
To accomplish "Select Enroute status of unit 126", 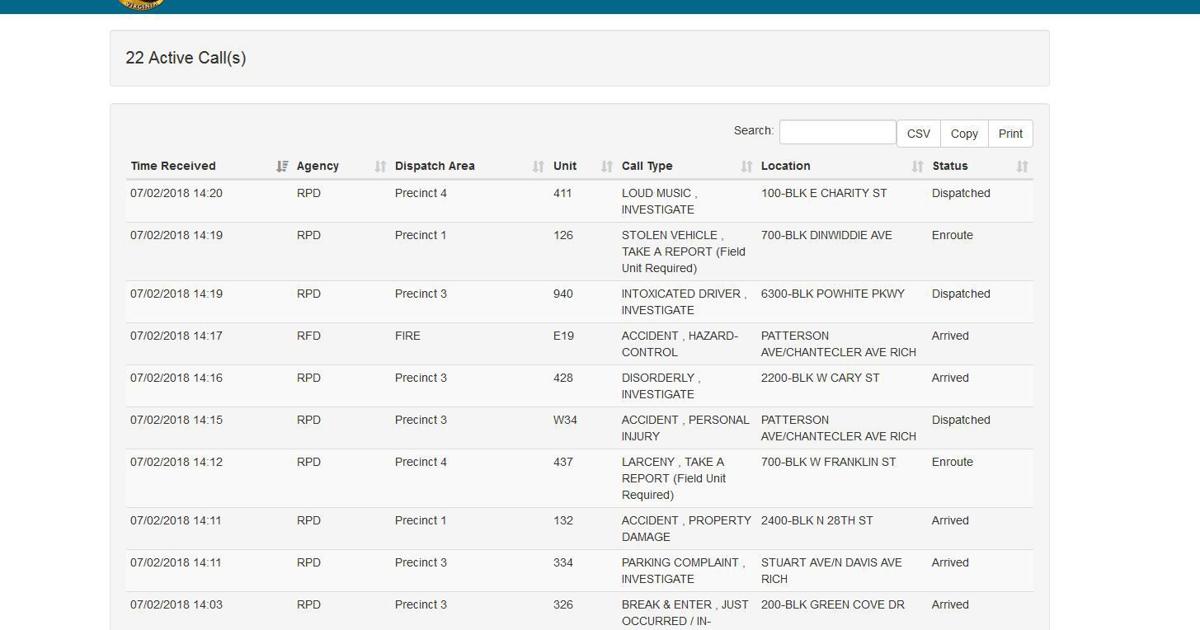I will pyautogui.click(x=952, y=235).
